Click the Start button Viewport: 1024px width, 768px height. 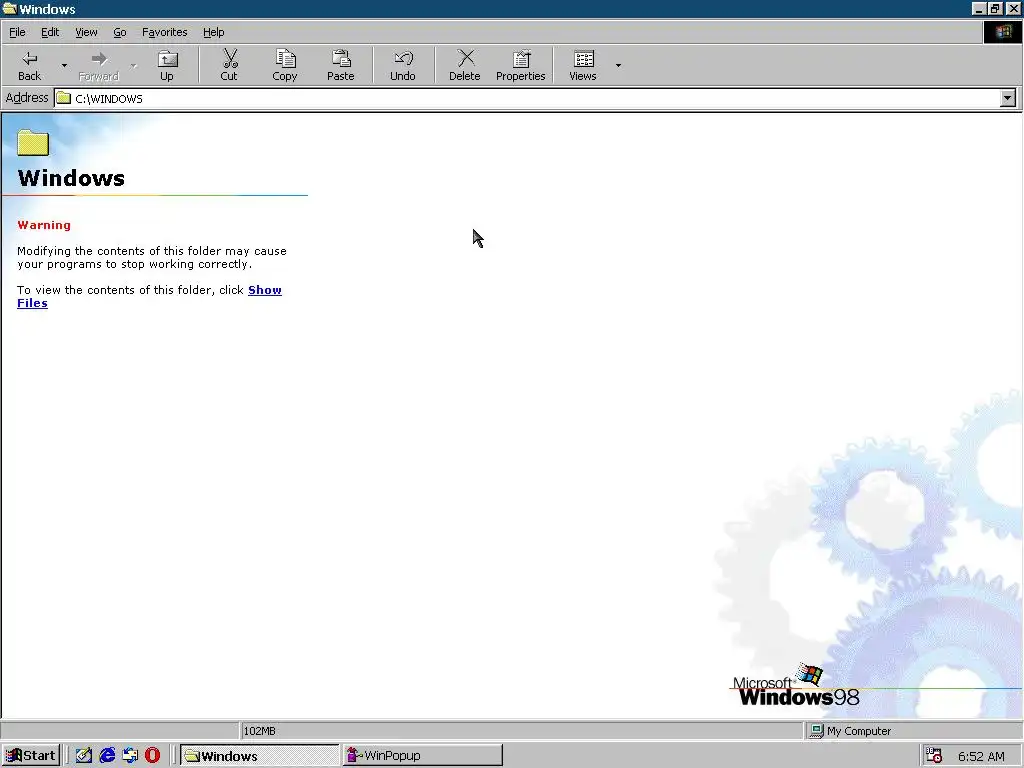pyautogui.click(x=31, y=756)
